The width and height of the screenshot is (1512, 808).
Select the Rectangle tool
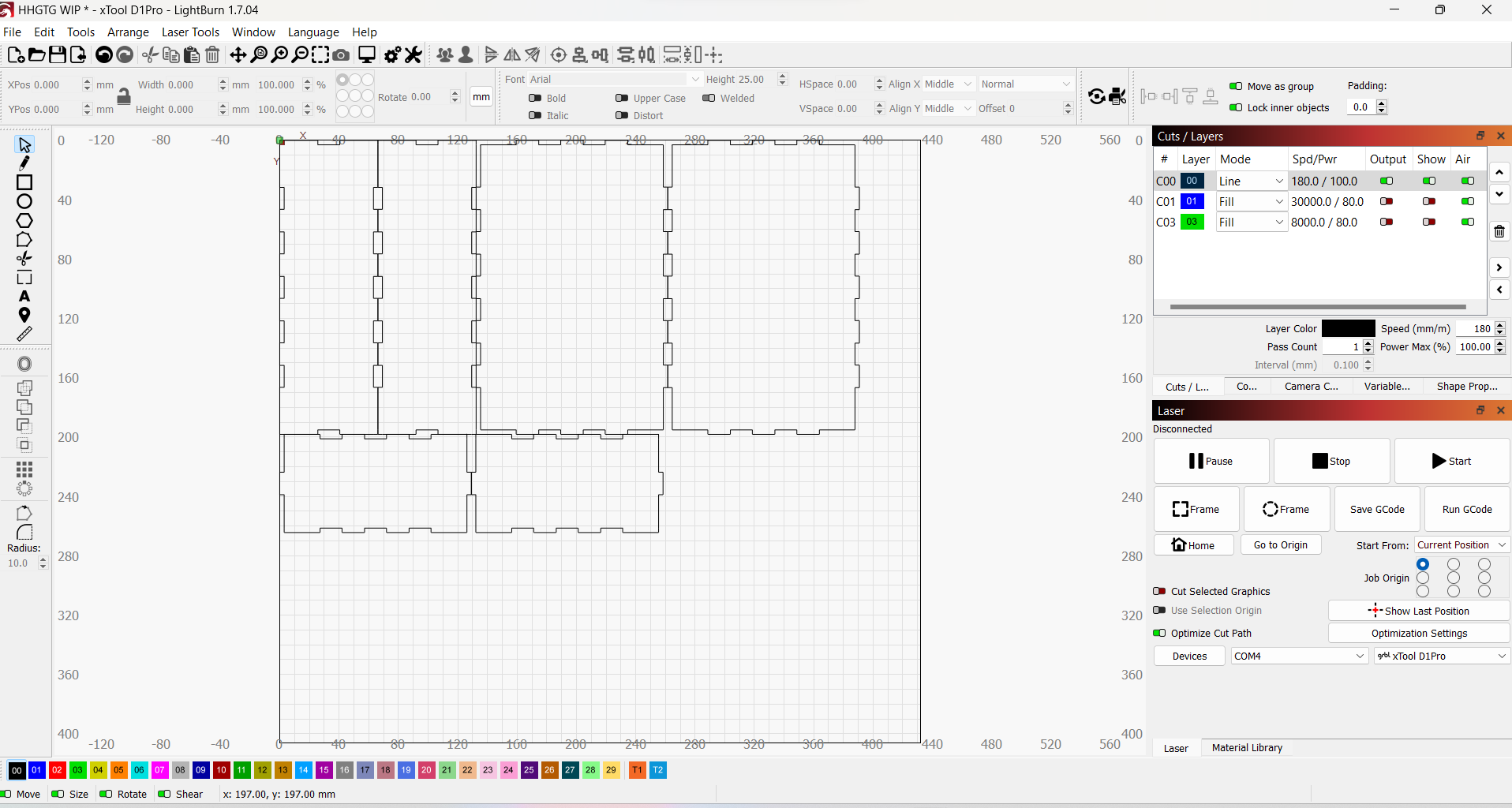(x=24, y=182)
